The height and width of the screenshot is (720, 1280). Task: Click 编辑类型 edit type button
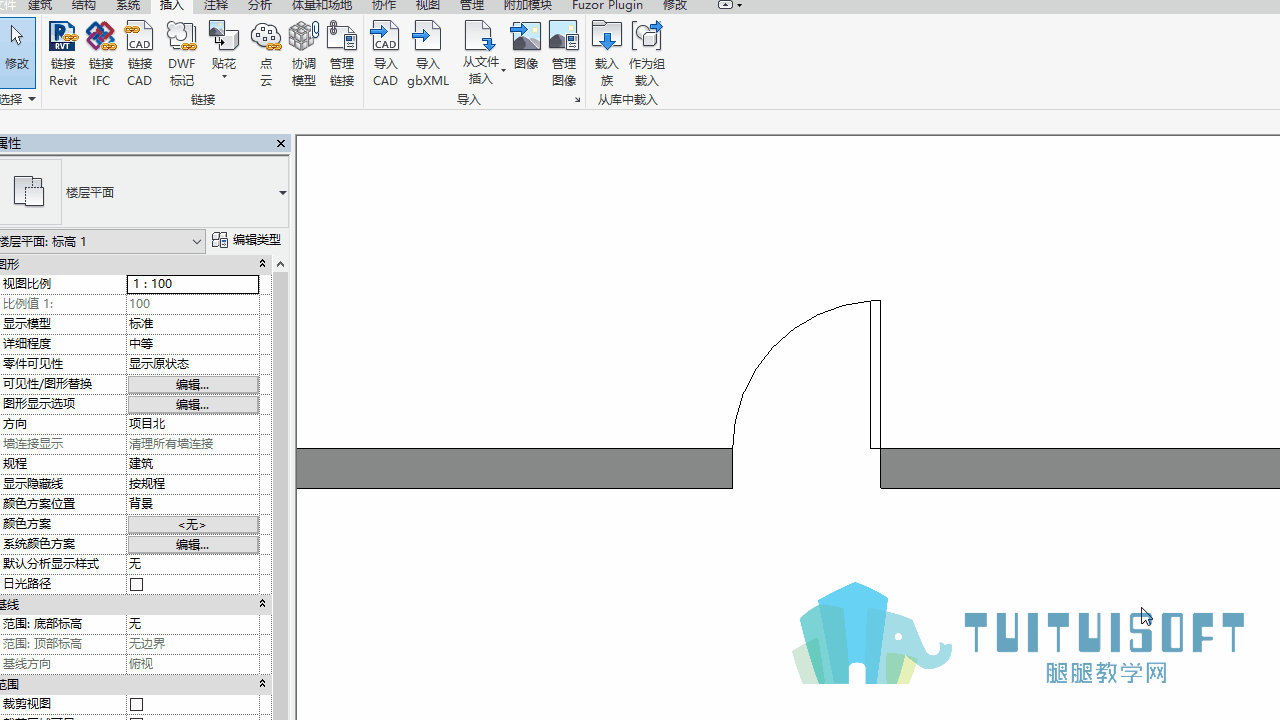[x=247, y=240]
